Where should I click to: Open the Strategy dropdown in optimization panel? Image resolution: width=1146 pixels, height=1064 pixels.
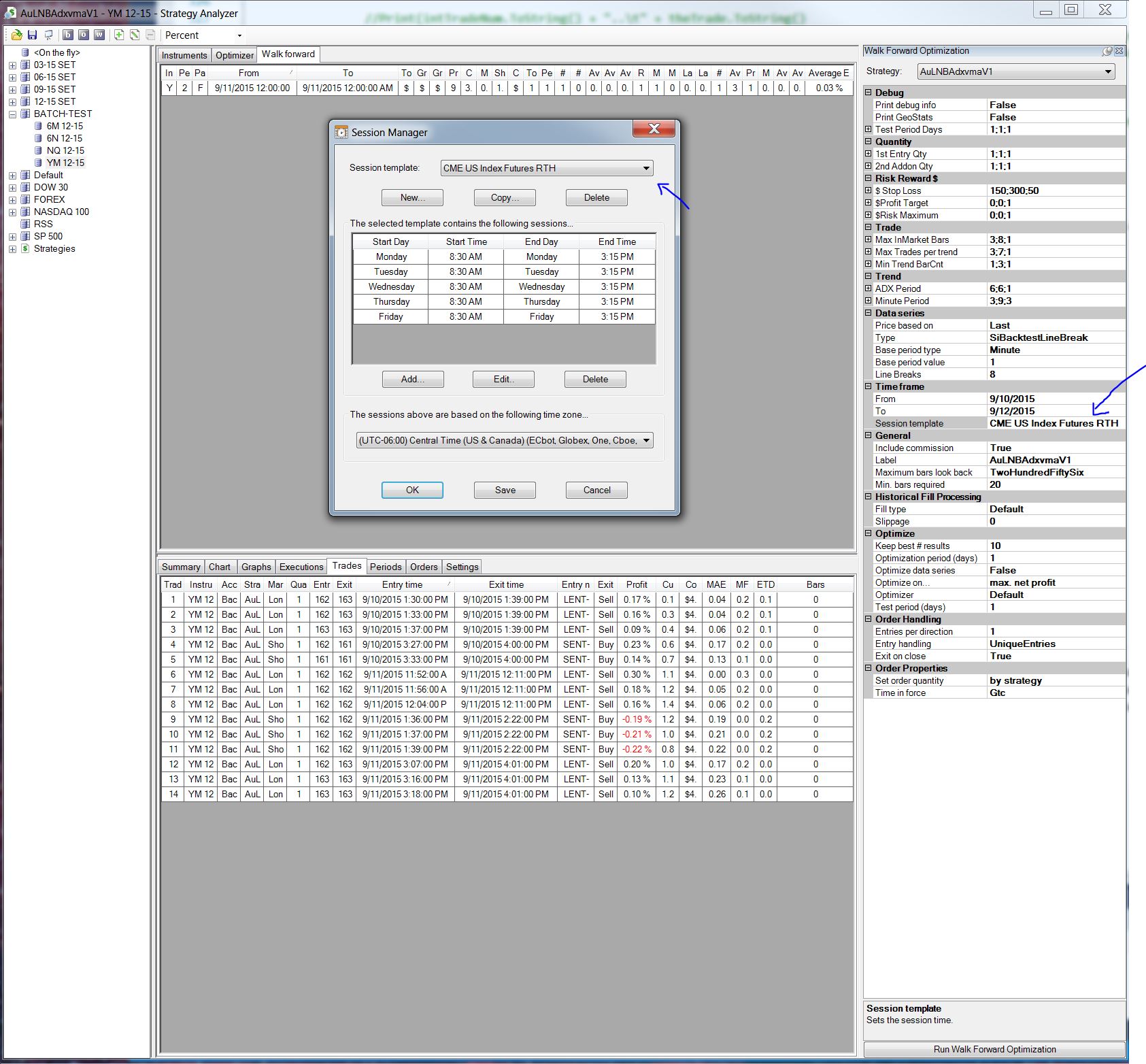[x=1108, y=71]
